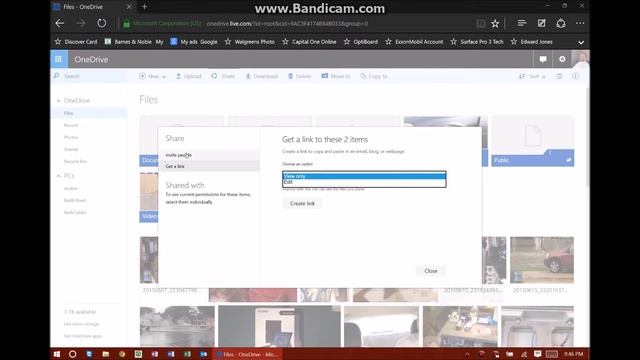Viewport: 640px width, 360px height.
Task: Open the Sort dropdown
Action: (x=532, y=76)
